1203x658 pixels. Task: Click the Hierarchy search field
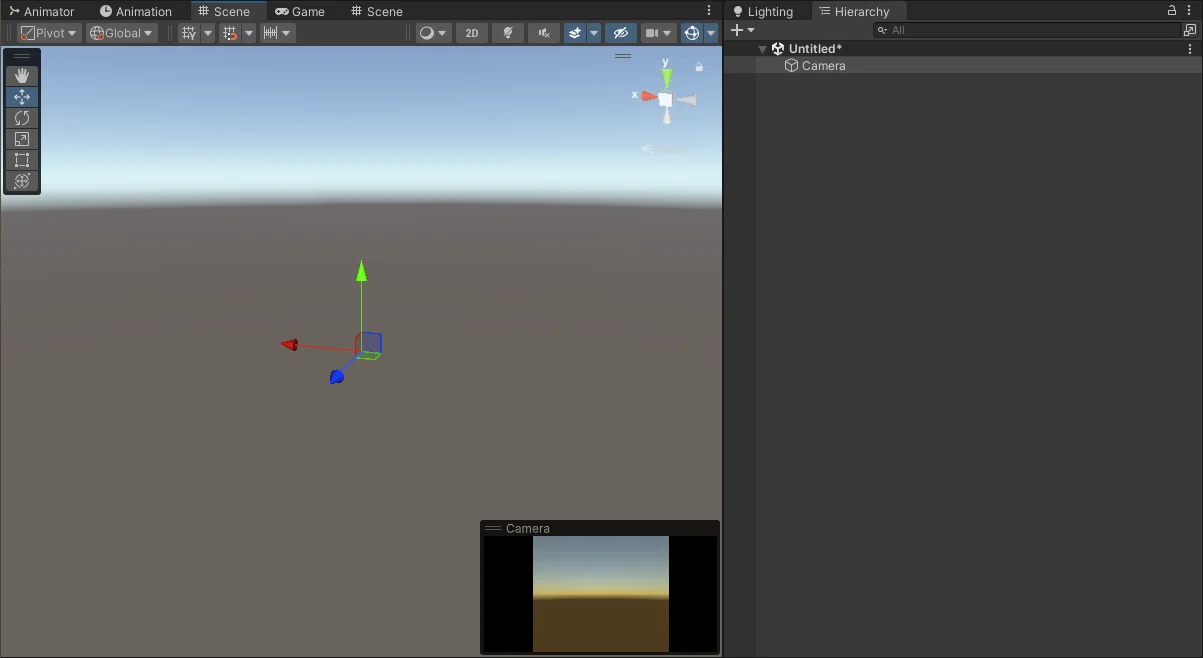coord(1027,30)
